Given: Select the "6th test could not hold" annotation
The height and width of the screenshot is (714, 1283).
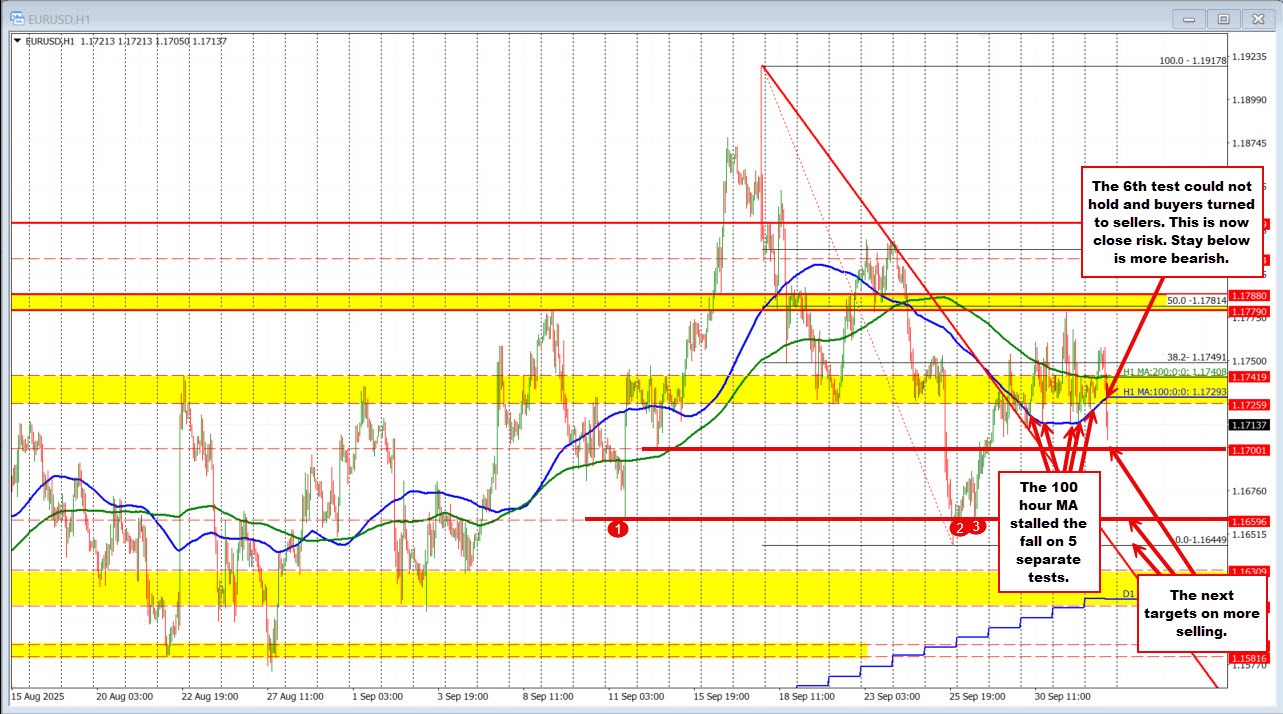Looking at the screenshot, I should pyautogui.click(x=1173, y=222).
